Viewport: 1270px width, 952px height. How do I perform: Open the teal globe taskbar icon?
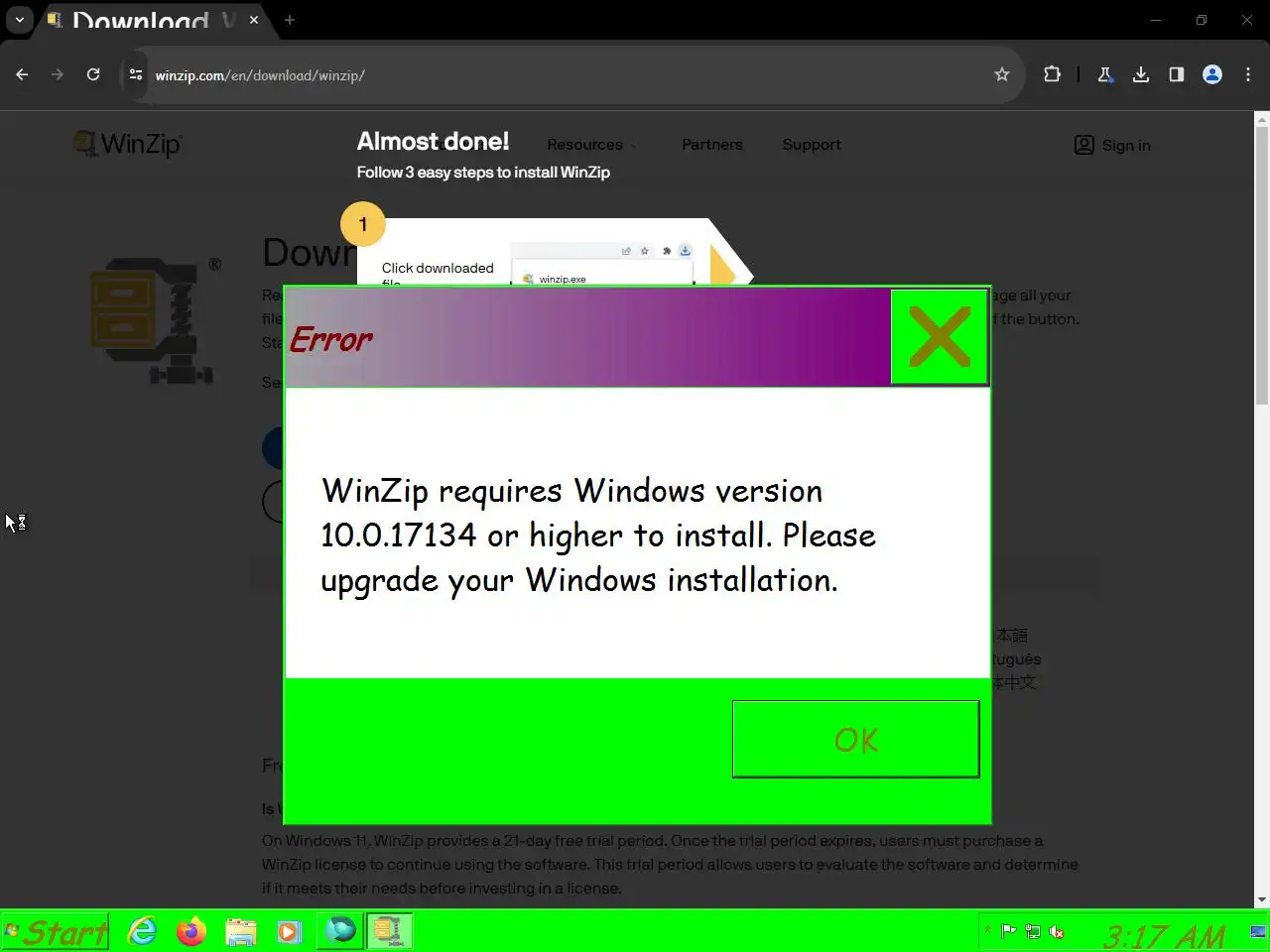pyautogui.click(x=340, y=931)
